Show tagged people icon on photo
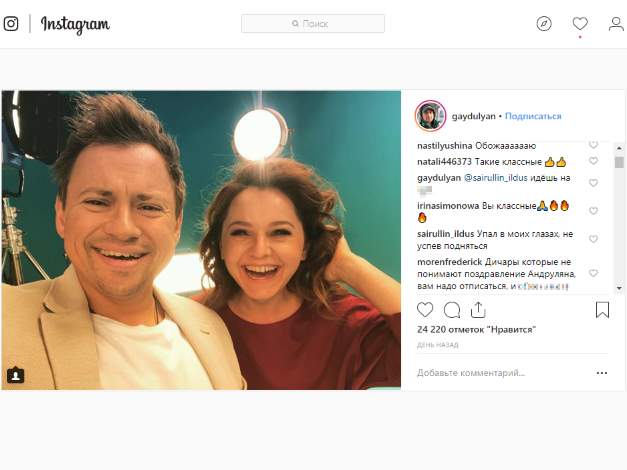This screenshot has height=470, width=627. (x=15, y=375)
